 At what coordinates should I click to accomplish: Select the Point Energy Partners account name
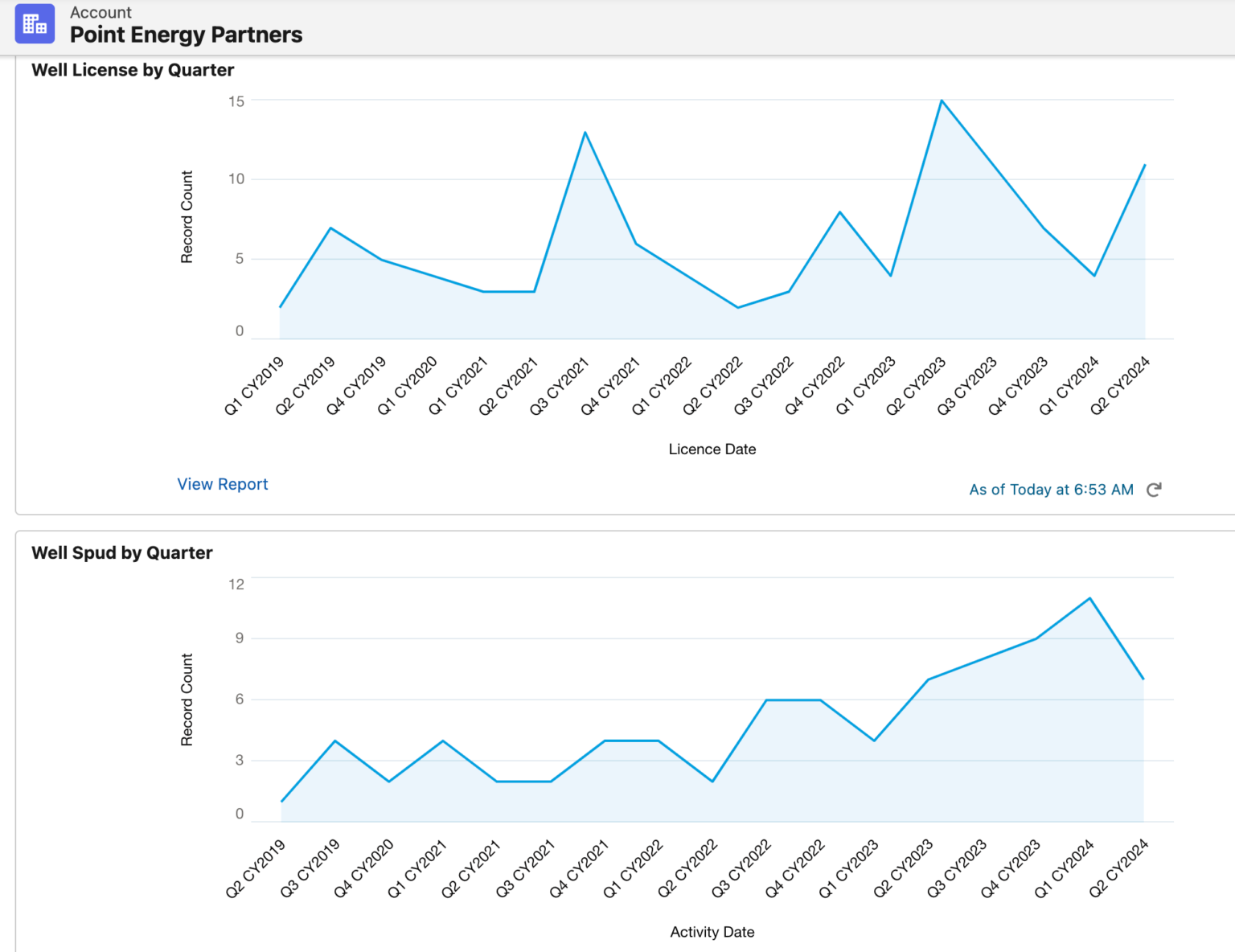click(x=186, y=35)
